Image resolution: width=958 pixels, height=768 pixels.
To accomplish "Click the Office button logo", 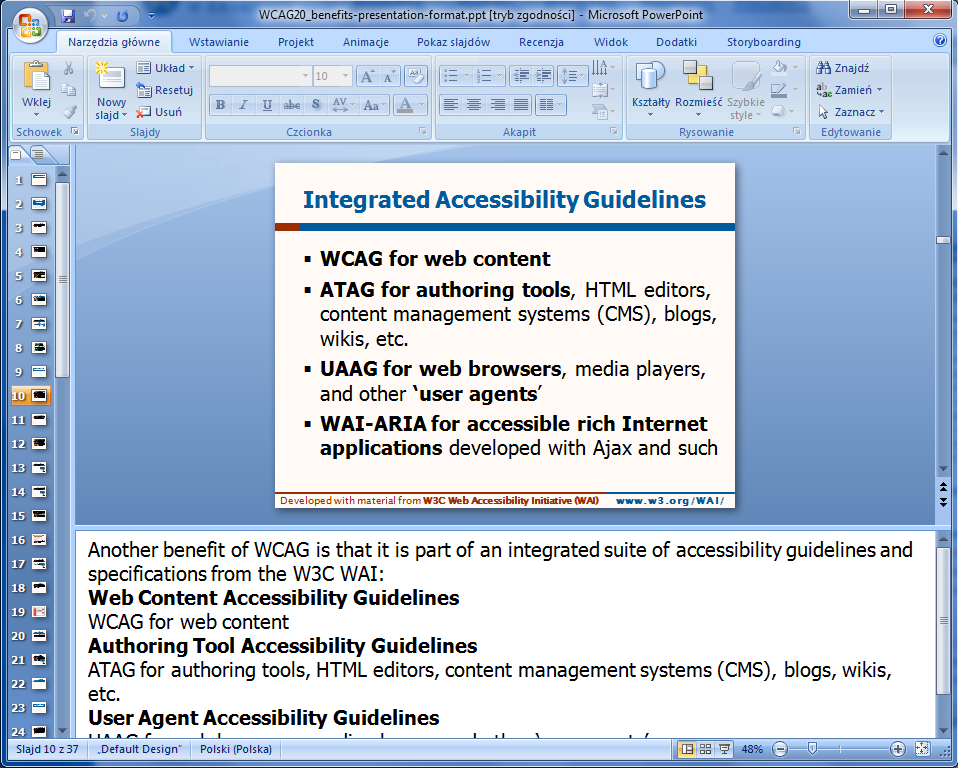I will [x=30, y=25].
